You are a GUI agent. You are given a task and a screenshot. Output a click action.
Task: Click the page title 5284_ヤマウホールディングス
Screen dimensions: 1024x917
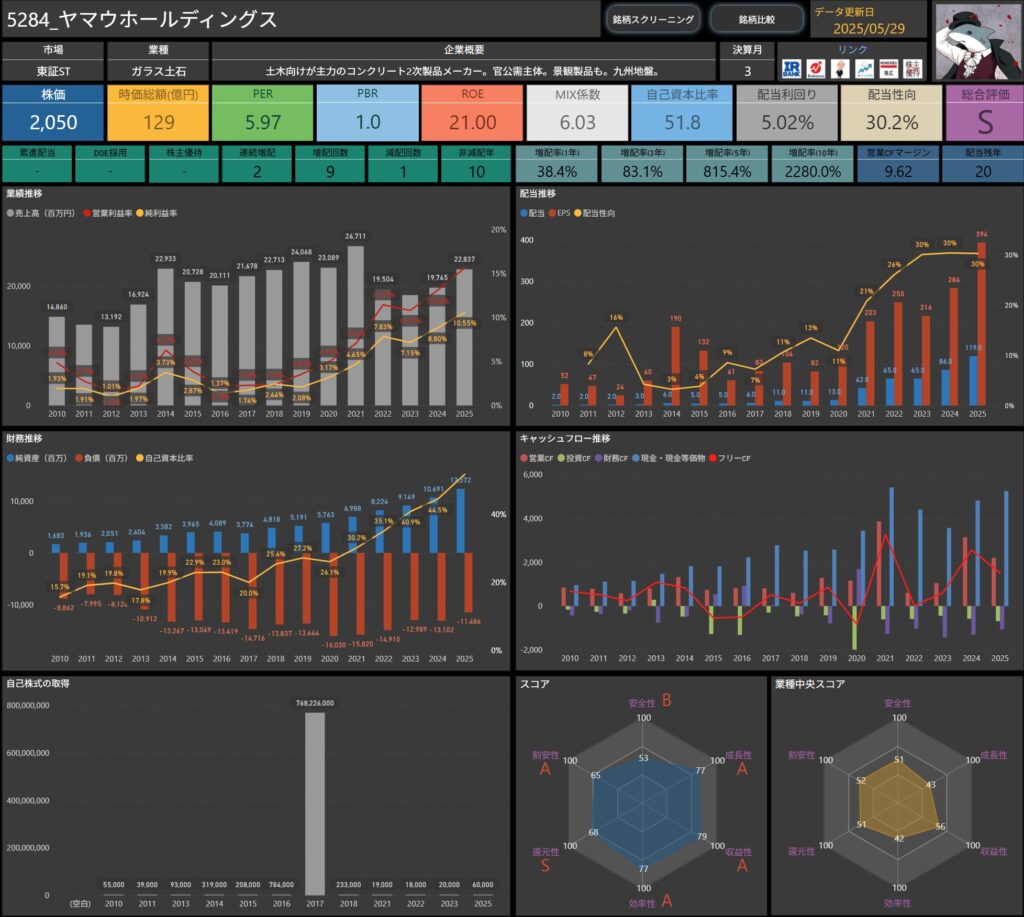[142, 20]
